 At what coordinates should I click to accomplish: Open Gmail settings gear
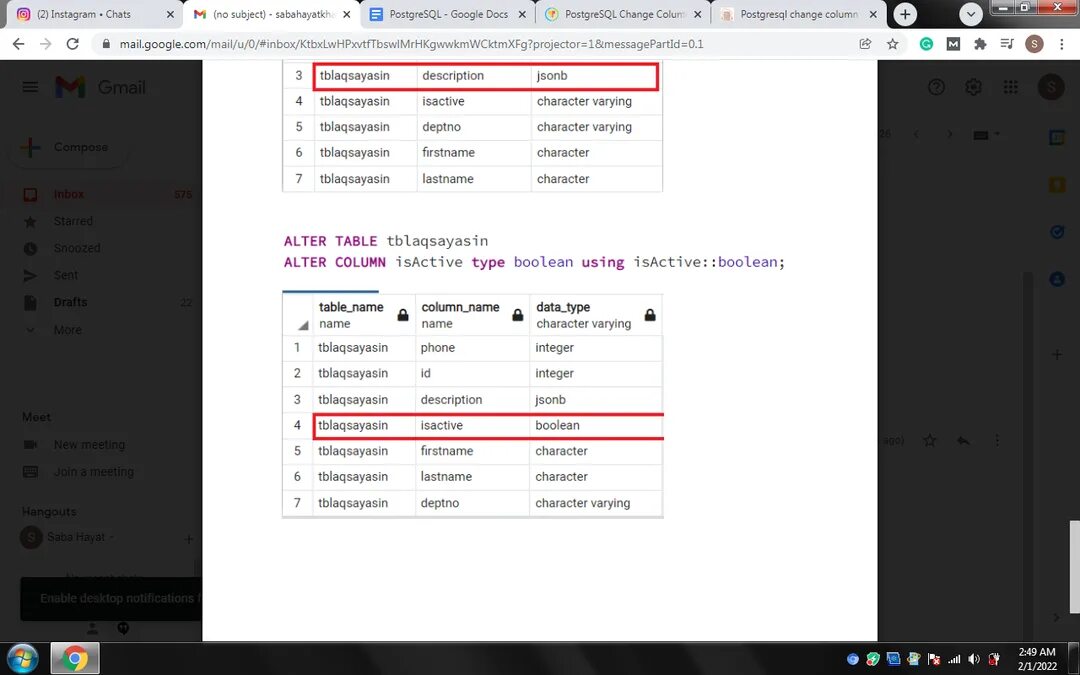(x=973, y=87)
